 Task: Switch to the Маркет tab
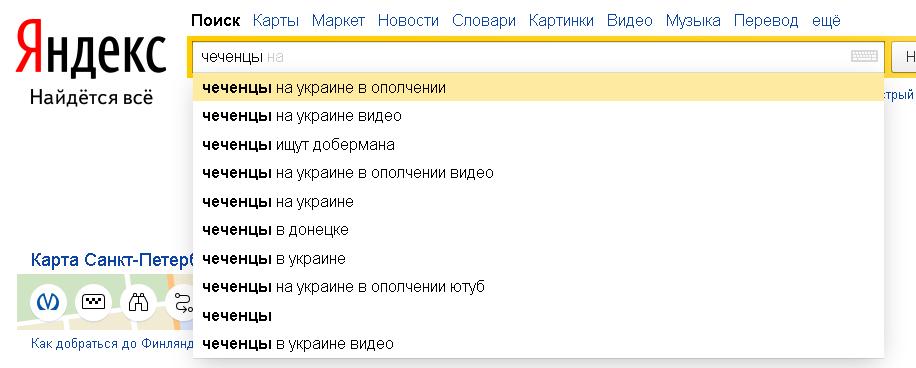tap(338, 21)
